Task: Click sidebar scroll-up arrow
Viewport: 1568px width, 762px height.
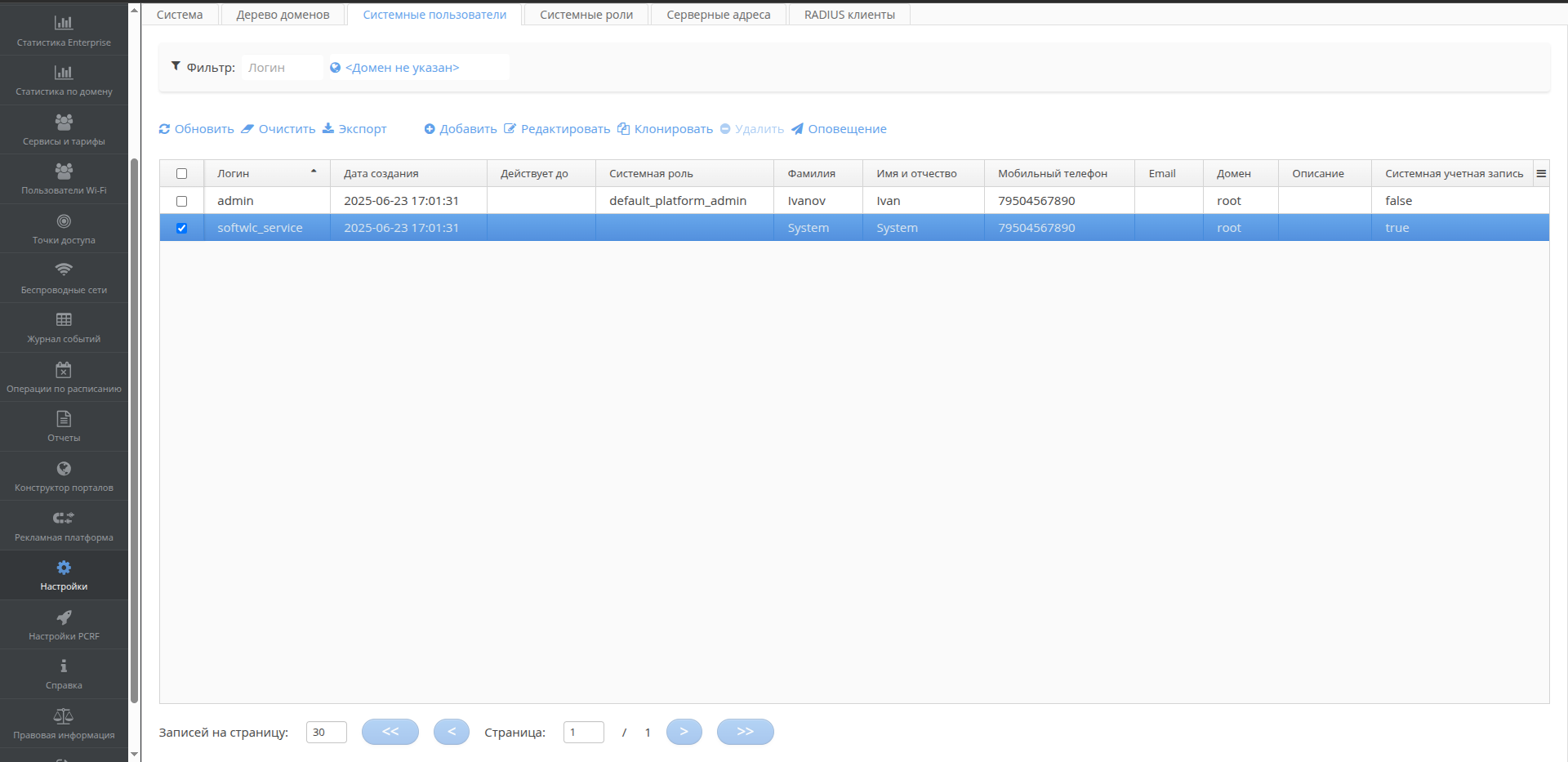Action: coord(135,10)
